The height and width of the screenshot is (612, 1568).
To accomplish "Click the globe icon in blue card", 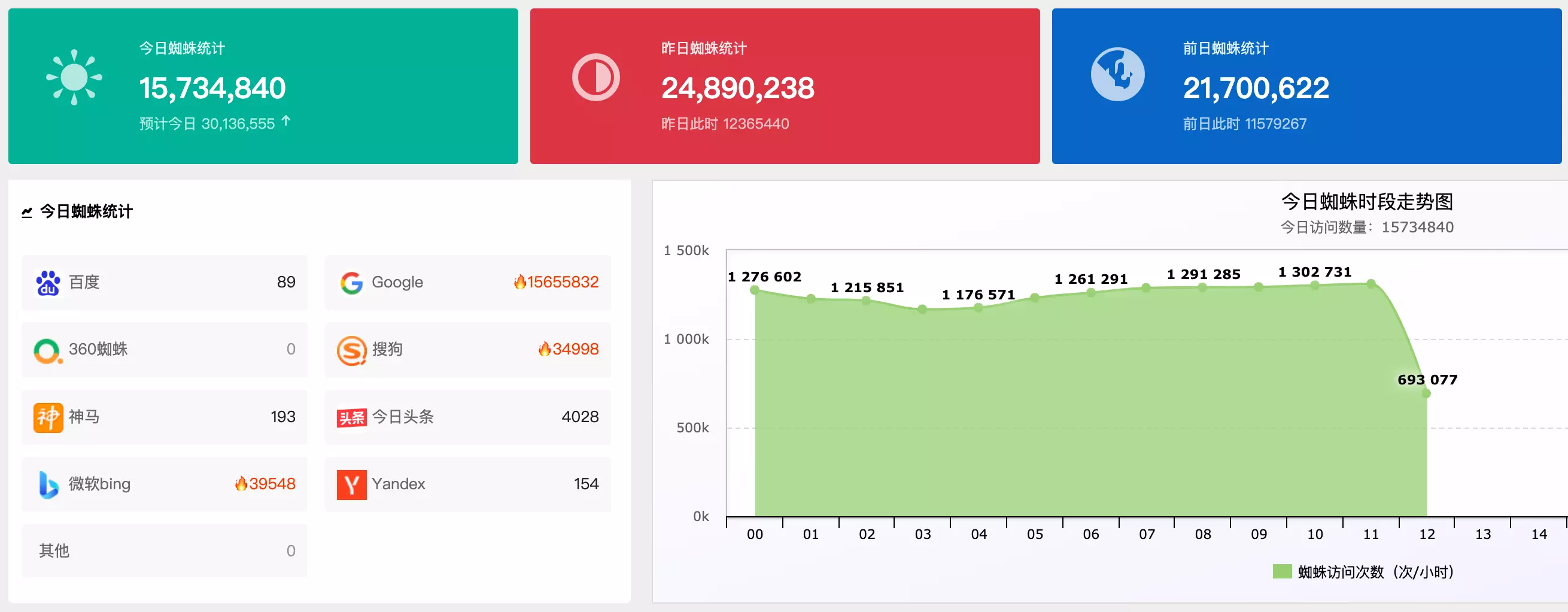I will click(x=1117, y=74).
